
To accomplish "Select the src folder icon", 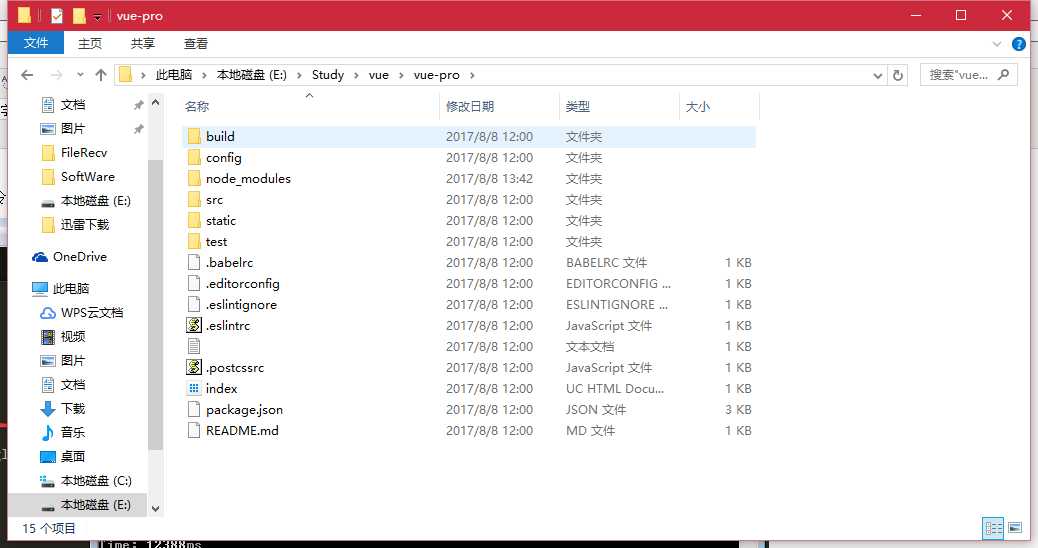I will pyautogui.click(x=194, y=199).
